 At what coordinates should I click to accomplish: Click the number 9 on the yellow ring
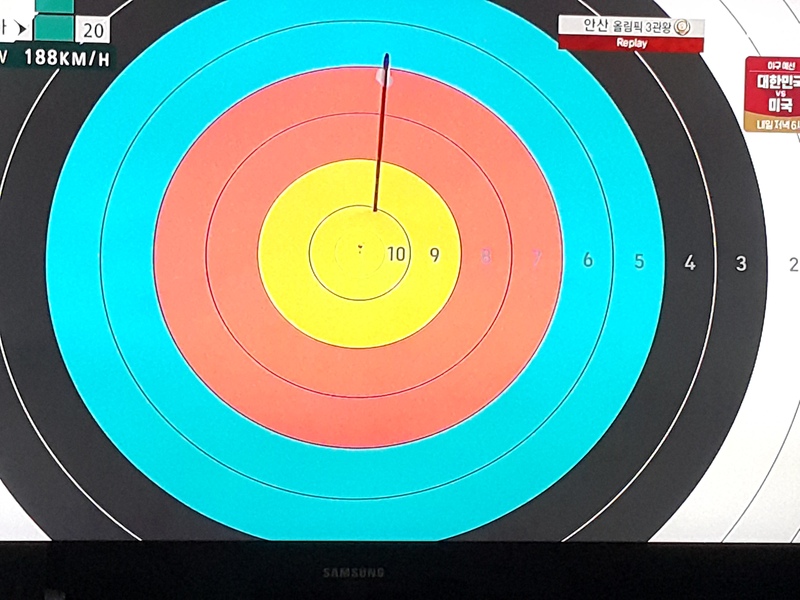[435, 255]
